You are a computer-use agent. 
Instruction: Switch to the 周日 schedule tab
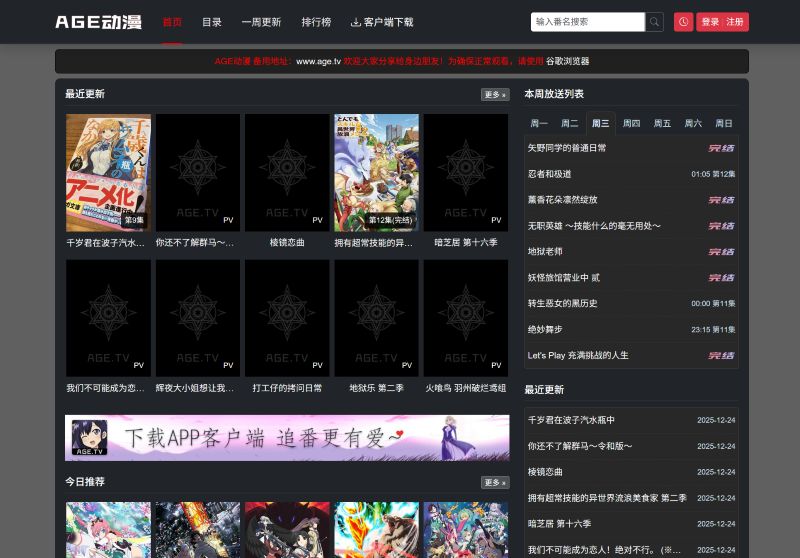tap(723, 123)
